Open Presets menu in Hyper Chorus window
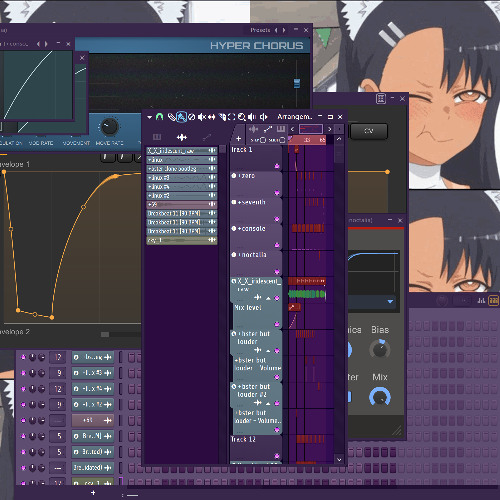500x500 pixels. click(260, 30)
